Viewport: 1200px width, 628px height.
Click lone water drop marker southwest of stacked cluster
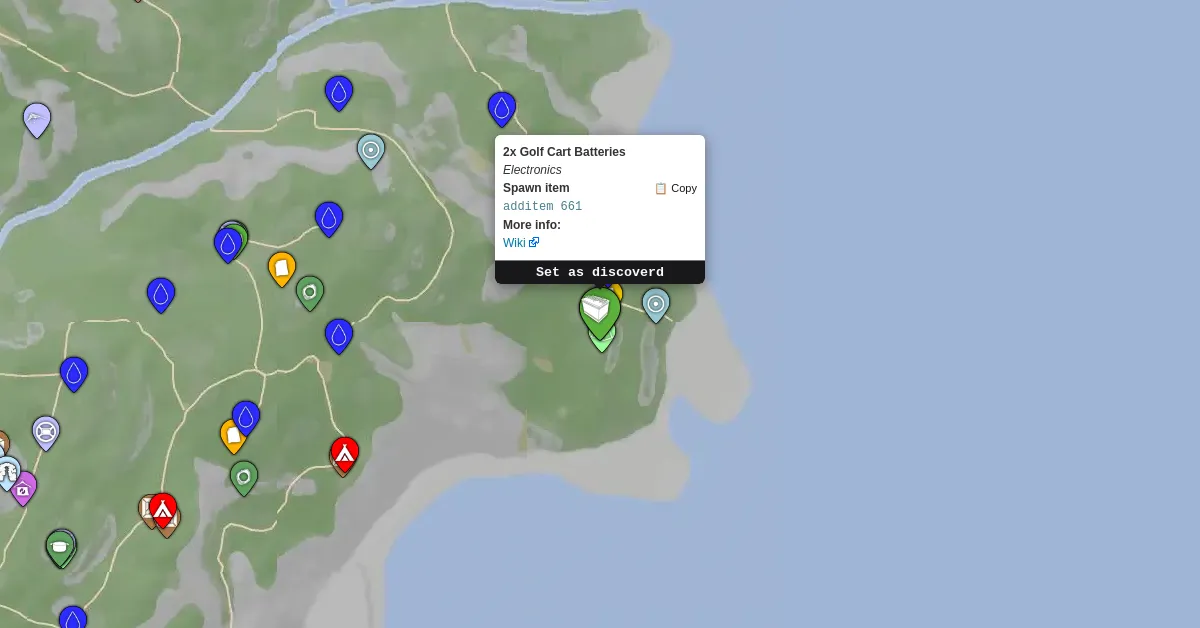161,294
